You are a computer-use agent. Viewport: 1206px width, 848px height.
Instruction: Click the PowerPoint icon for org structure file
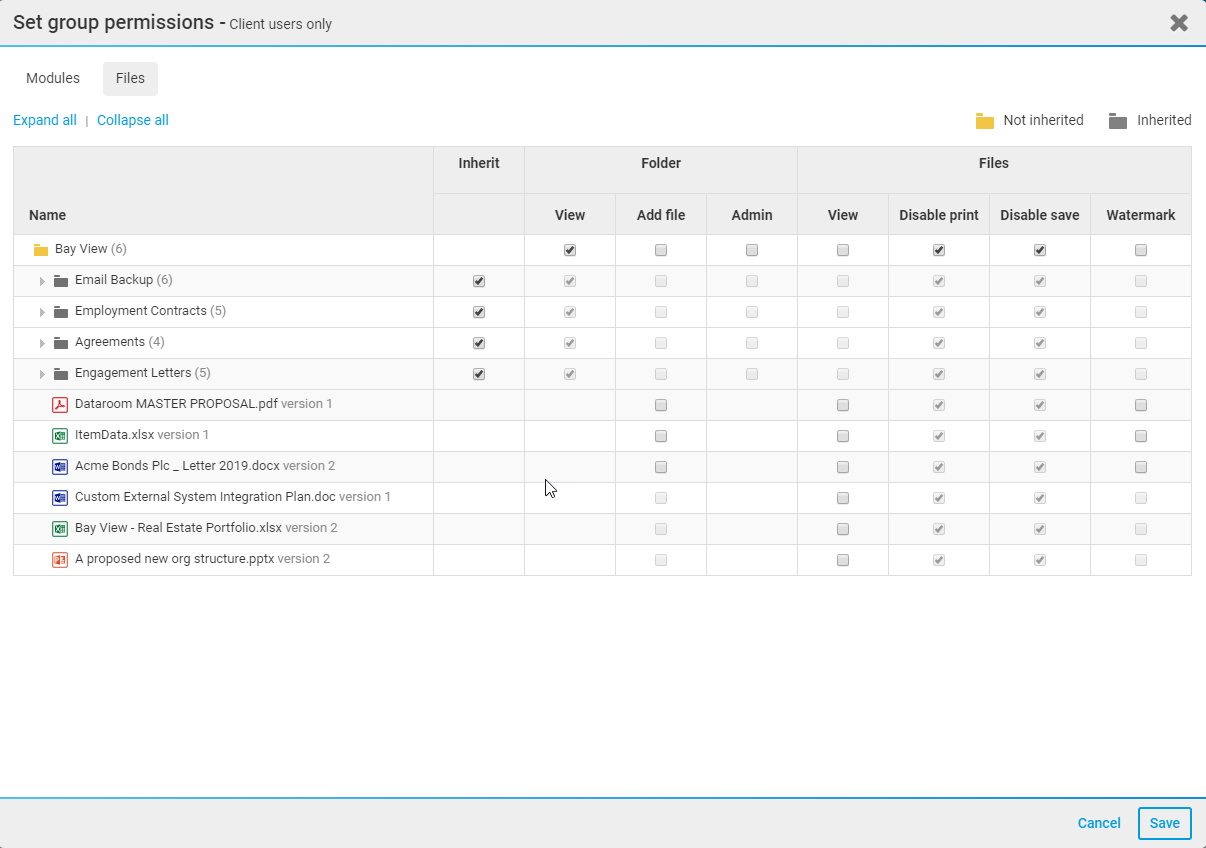(x=59, y=560)
